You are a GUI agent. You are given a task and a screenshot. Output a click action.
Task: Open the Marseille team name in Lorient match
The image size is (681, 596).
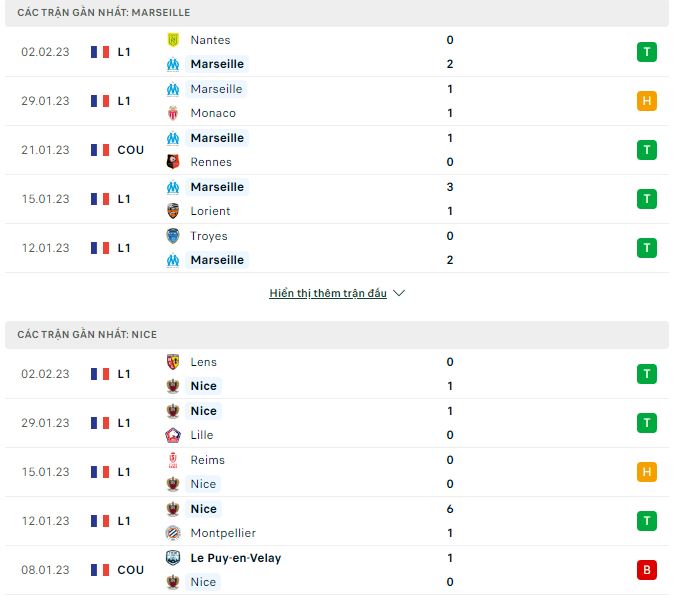pos(217,187)
